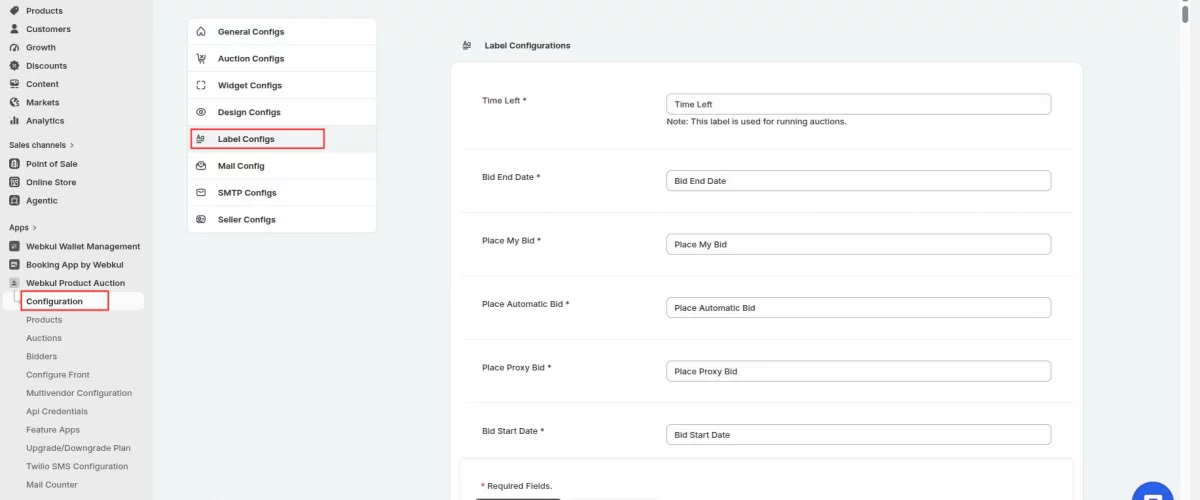The height and width of the screenshot is (500, 1200).
Task: Open the Auction Configs menu item
Action: coord(282,59)
